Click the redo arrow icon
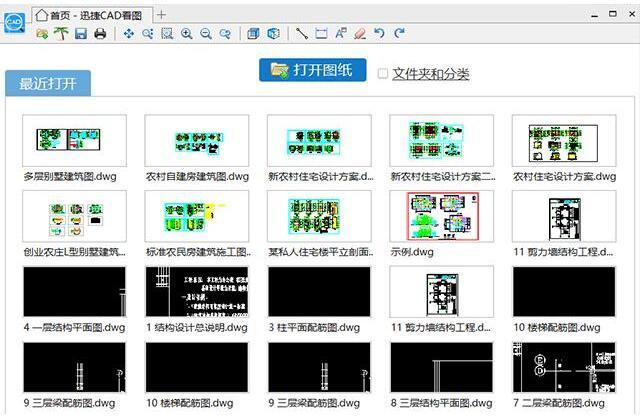 [399, 34]
